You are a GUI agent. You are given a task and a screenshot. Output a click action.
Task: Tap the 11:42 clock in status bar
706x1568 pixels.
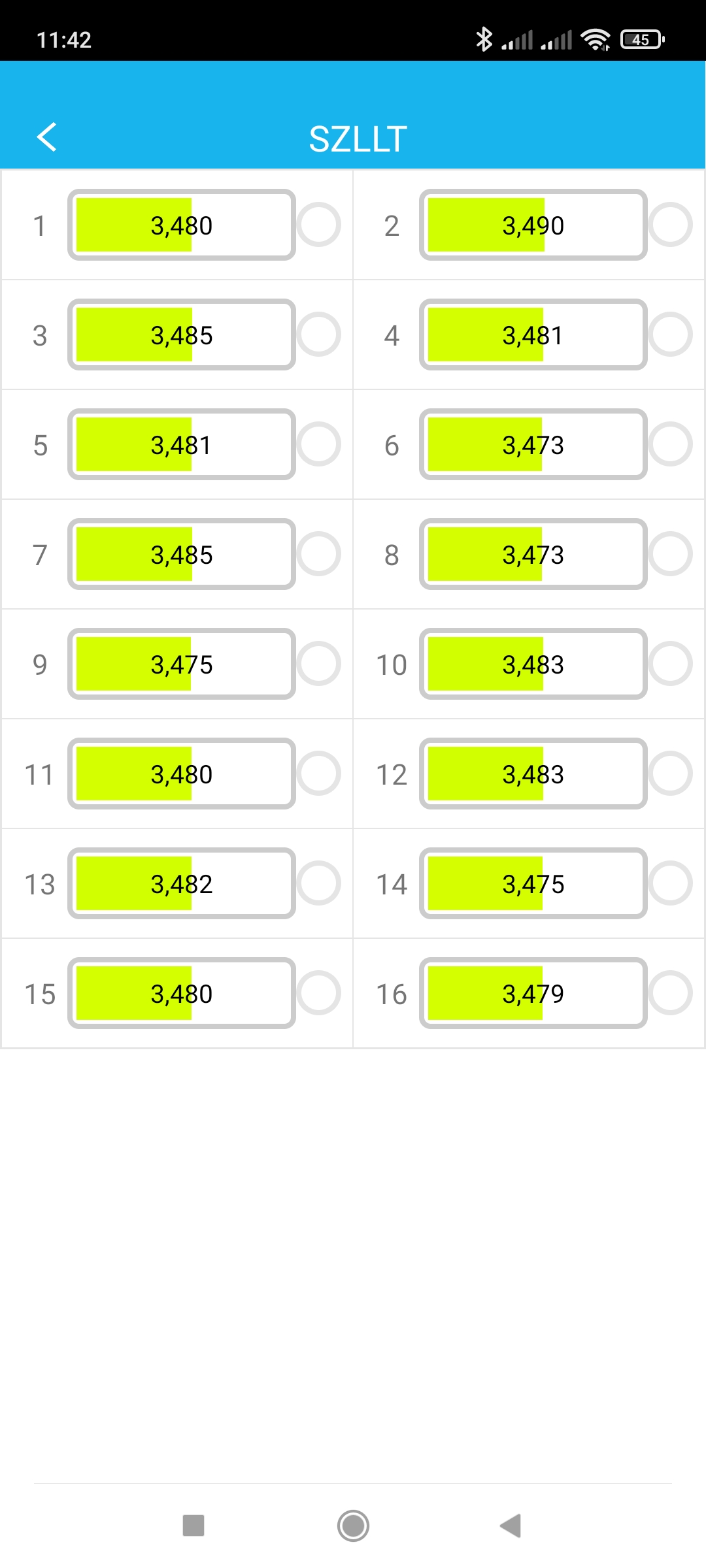[64, 40]
